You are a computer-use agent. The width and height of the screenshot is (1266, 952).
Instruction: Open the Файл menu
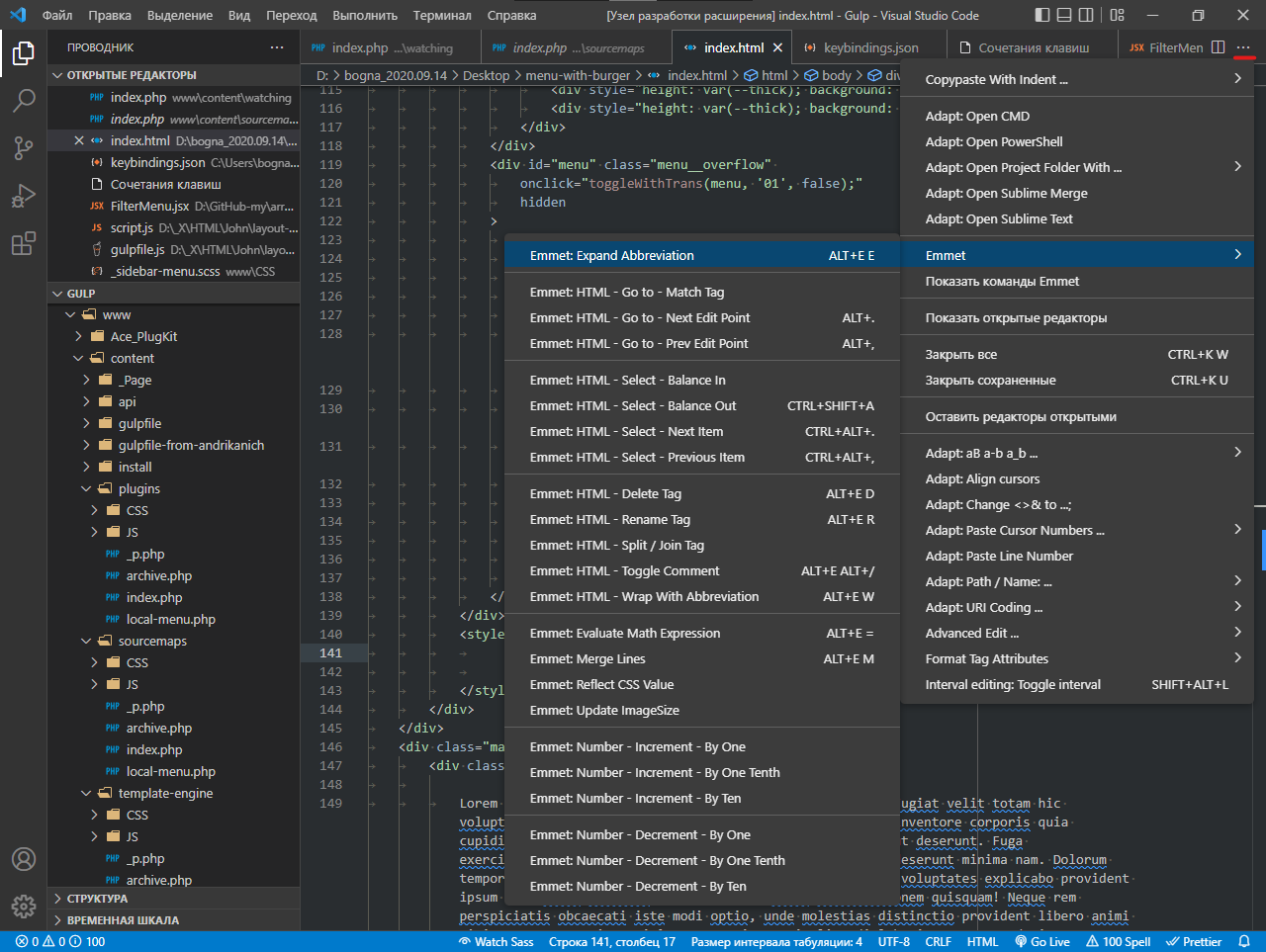(x=57, y=15)
